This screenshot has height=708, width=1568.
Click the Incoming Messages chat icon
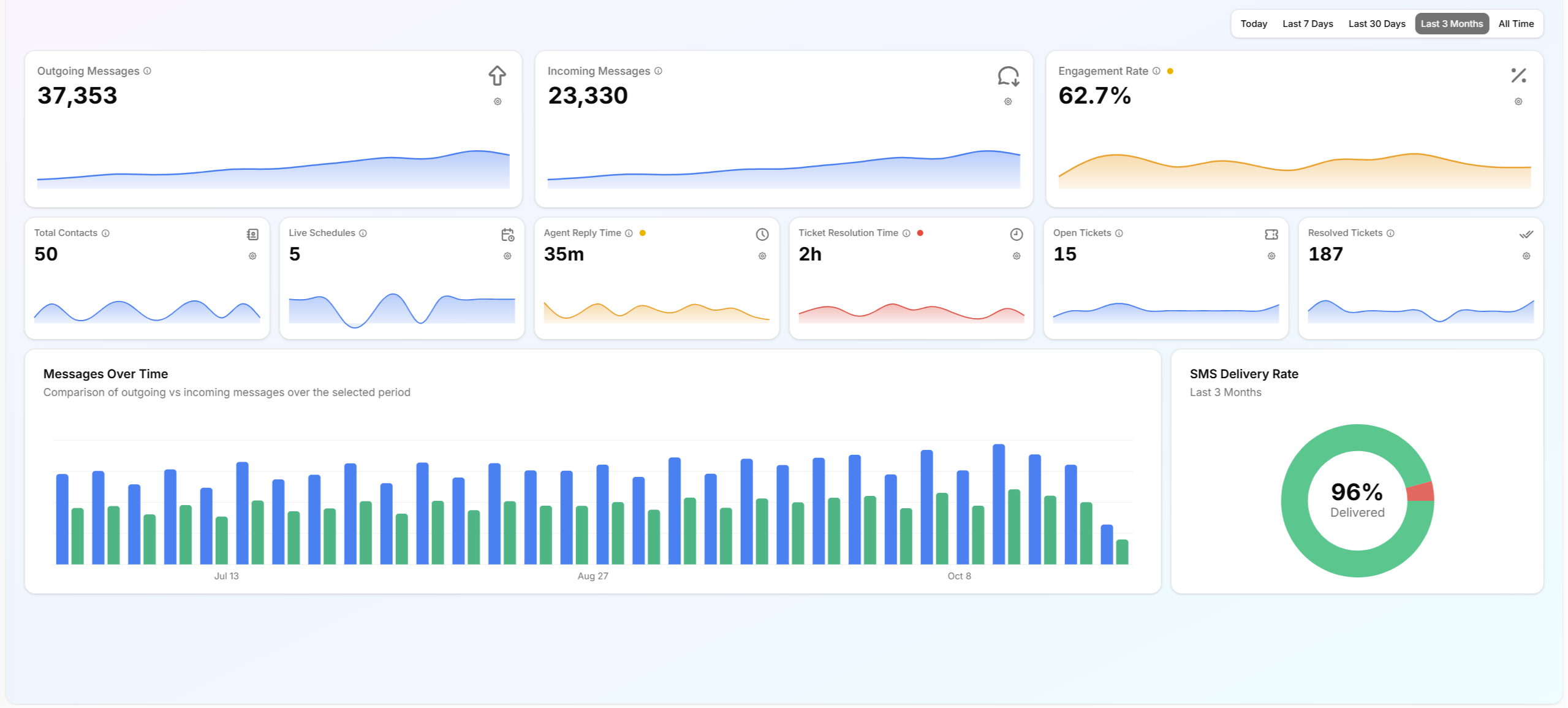pyautogui.click(x=1008, y=76)
